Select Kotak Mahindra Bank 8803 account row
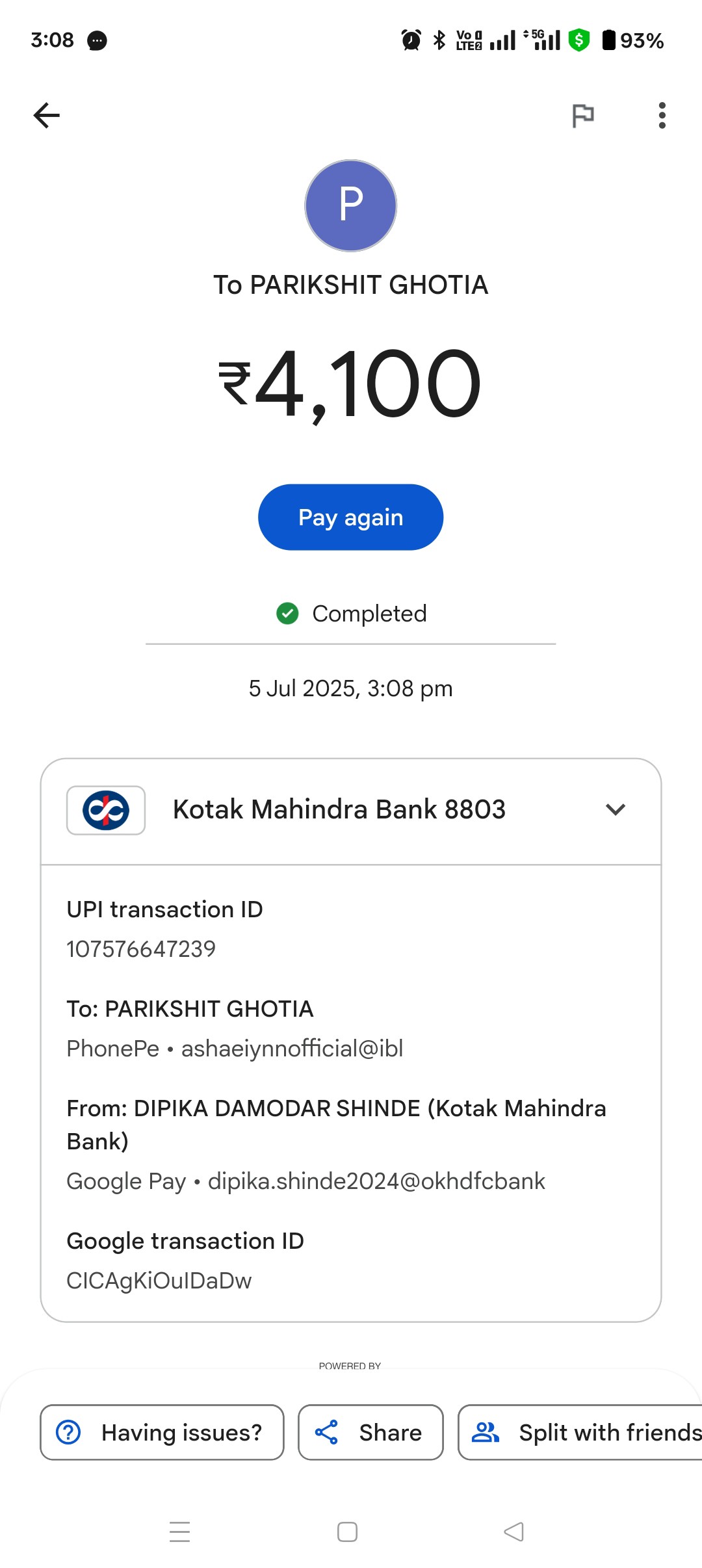 click(351, 811)
